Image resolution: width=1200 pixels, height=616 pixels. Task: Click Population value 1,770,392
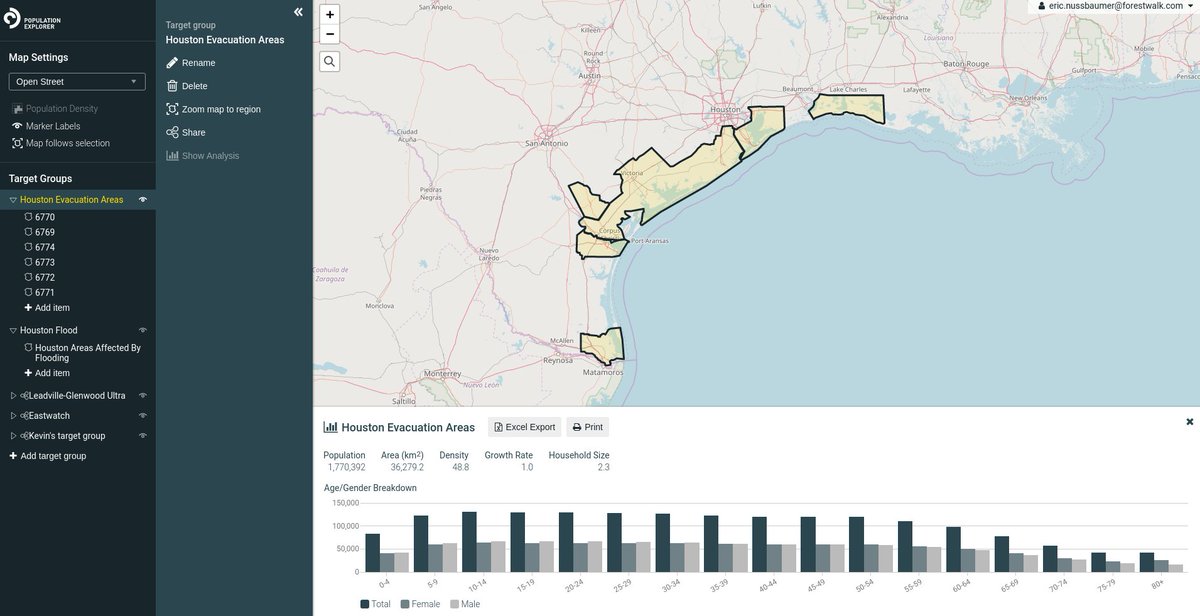tap(346, 467)
